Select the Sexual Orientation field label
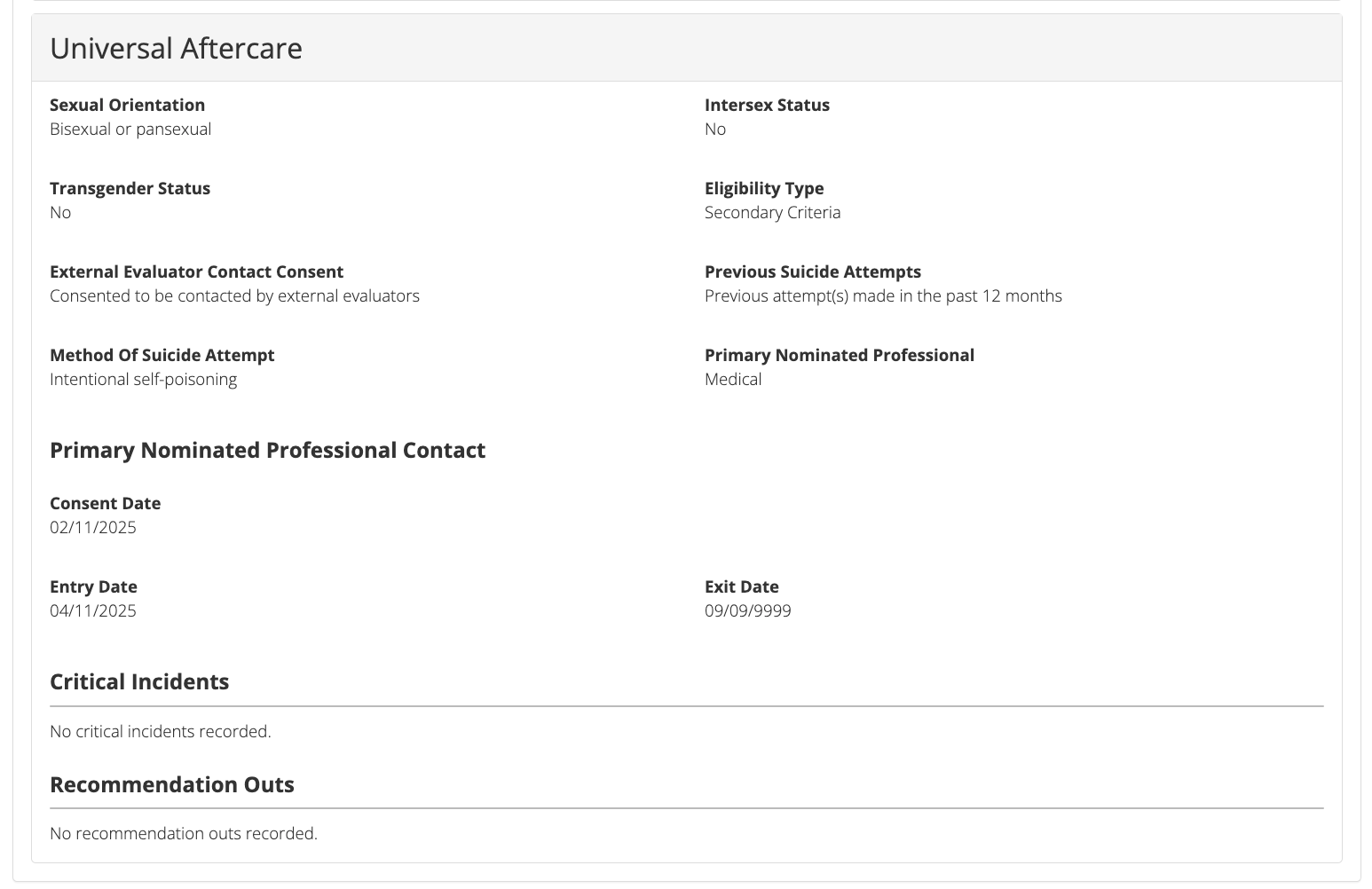1372x889 pixels. coord(128,105)
